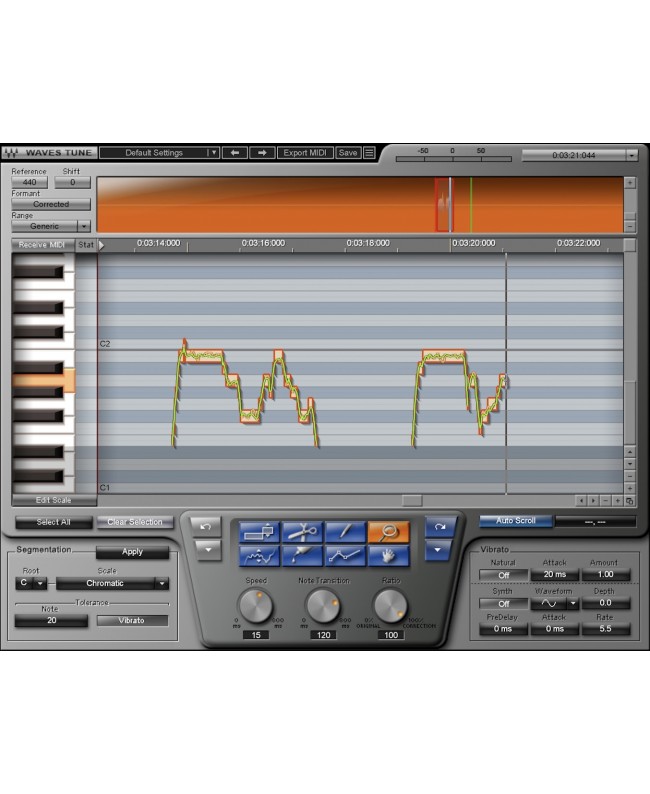Viewport: 650px width, 794px height.
Task: Click the Speed knob
Action: click(x=256, y=606)
